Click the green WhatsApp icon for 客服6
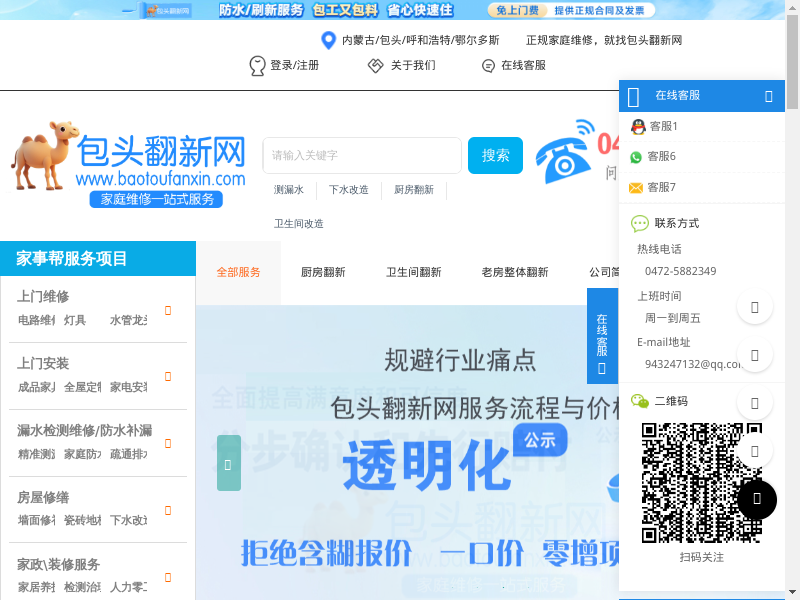 (x=636, y=157)
